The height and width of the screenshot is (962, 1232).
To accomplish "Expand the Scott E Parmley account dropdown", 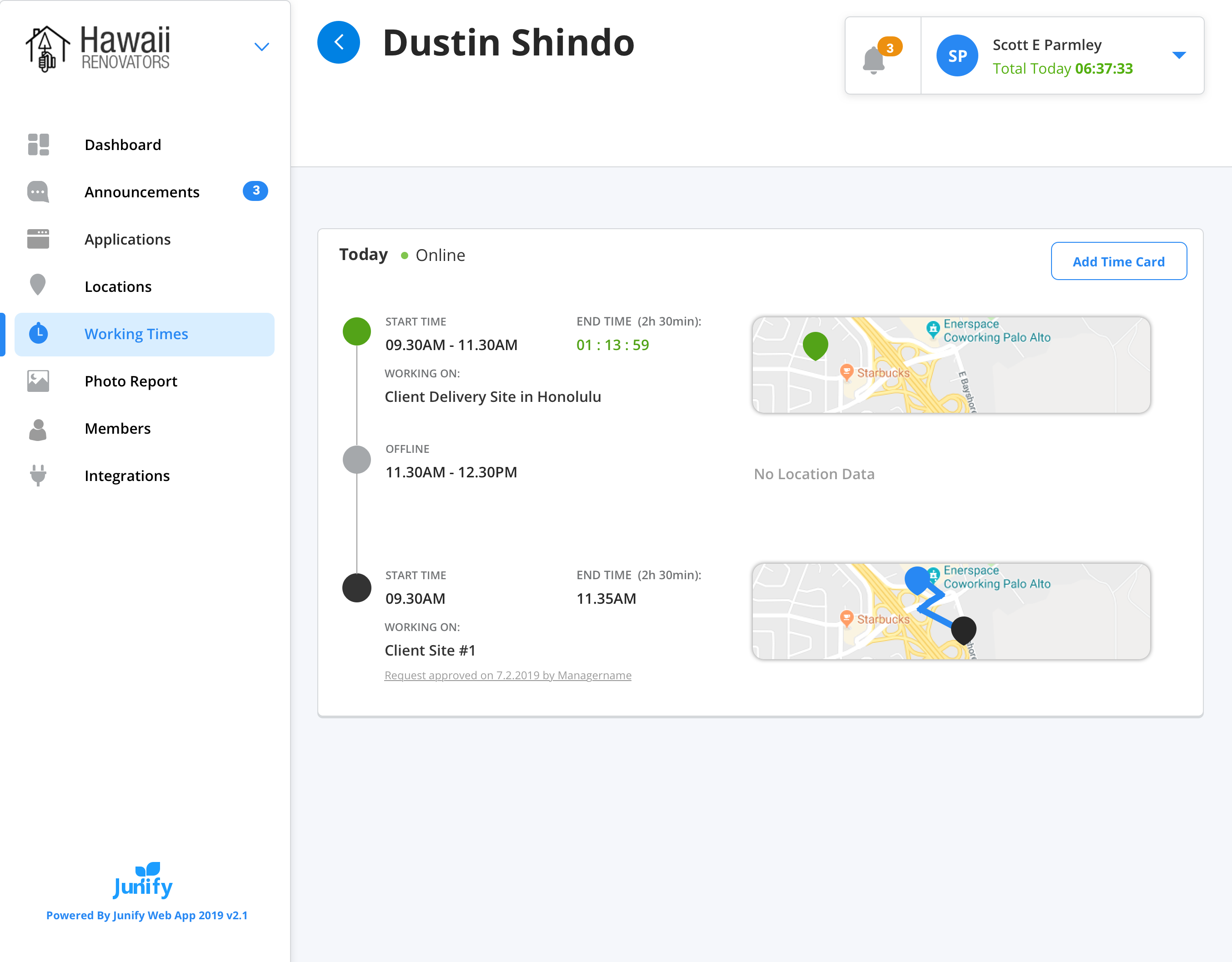I will coord(1179,55).
